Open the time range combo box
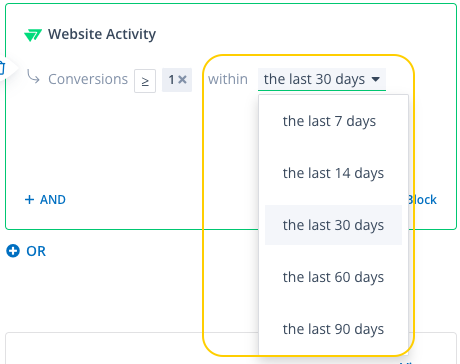460x364 pixels. [x=322, y=79]
